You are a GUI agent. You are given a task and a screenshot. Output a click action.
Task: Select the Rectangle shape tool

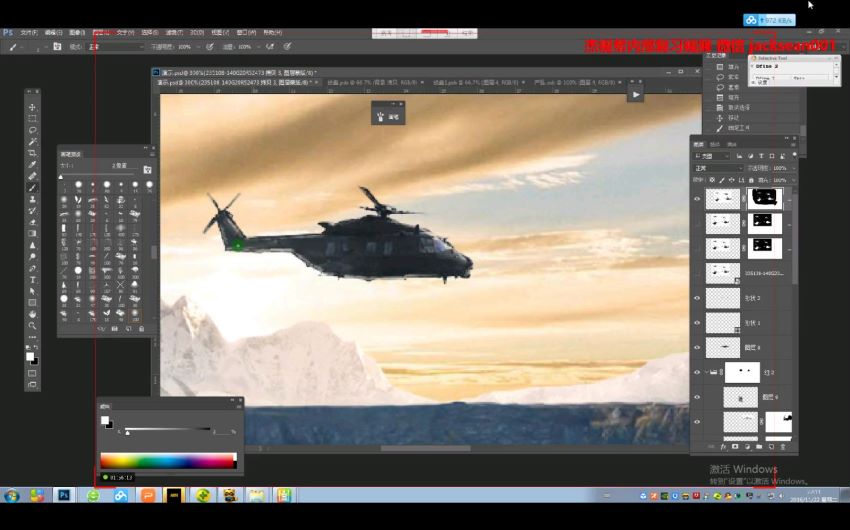(33, 302)
